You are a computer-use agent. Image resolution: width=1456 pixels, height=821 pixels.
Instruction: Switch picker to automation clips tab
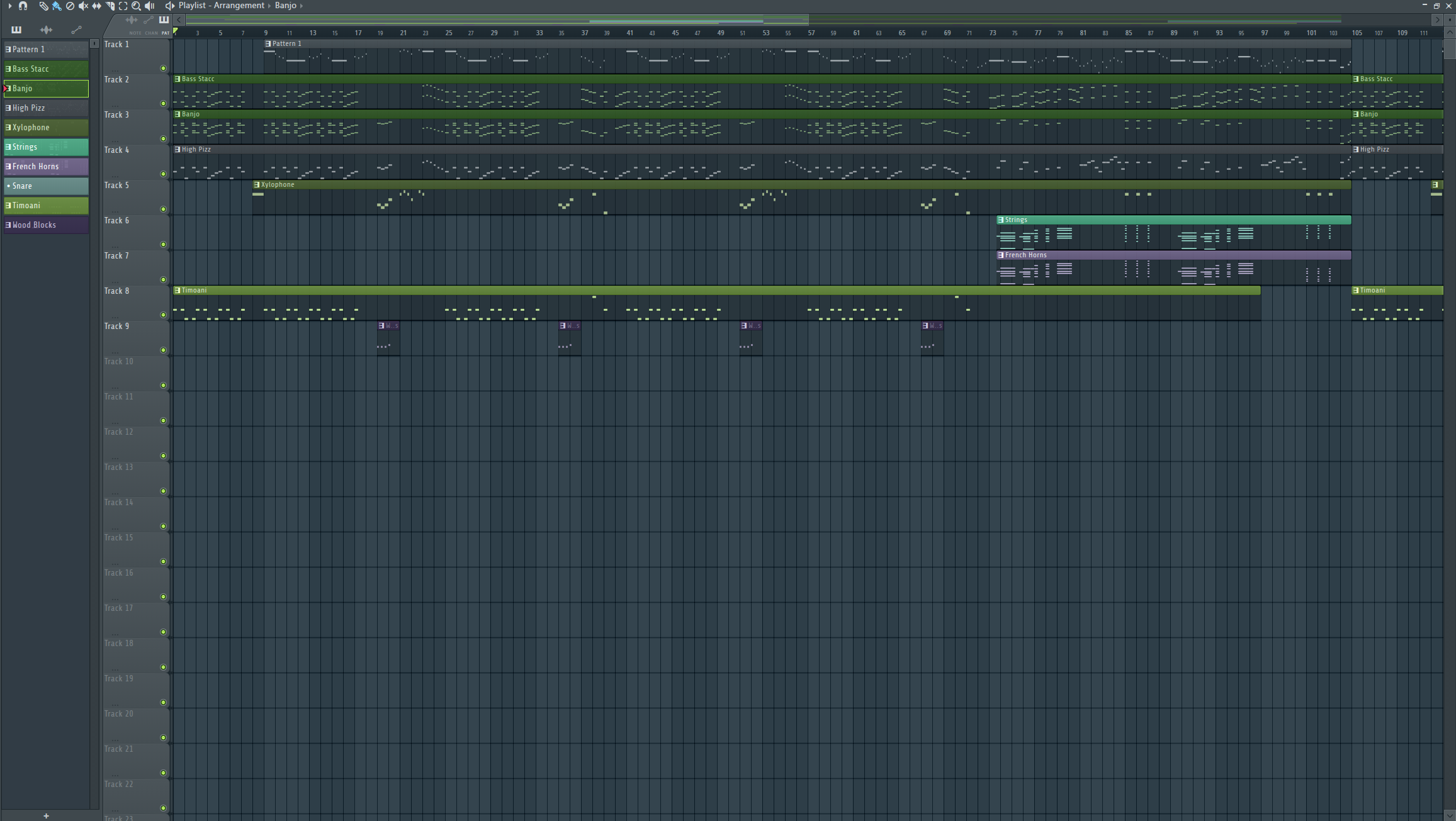click(76, 30)
